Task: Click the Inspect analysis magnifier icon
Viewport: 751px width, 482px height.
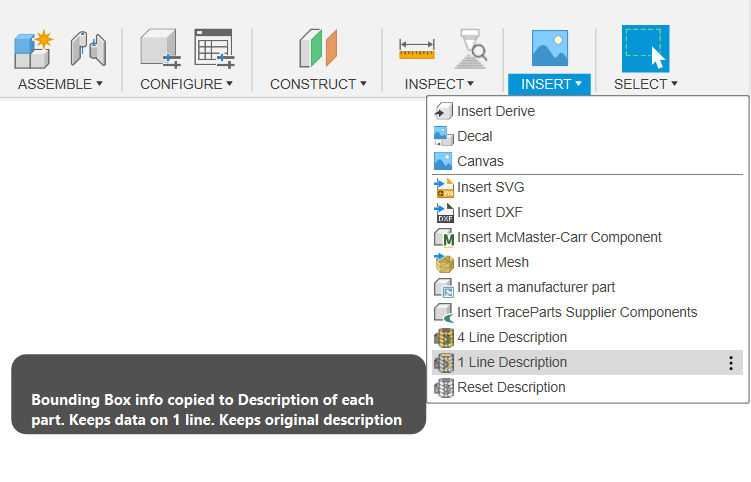Action: [x=471, y=48]
